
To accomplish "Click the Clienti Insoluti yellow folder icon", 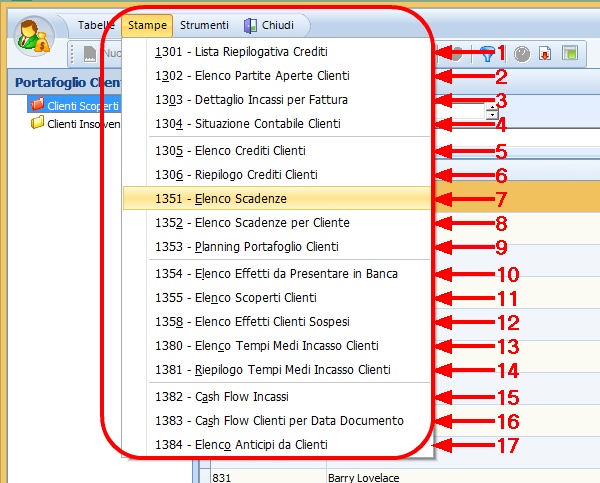I will click(38, 124).
